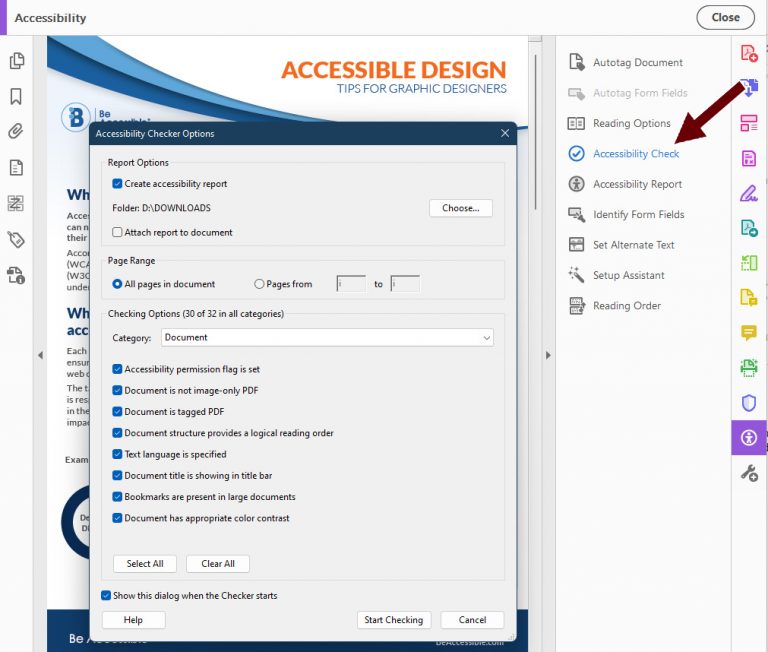Click document vertical scrollbar thumb
The image size is (768, 652).
point(535,131)
